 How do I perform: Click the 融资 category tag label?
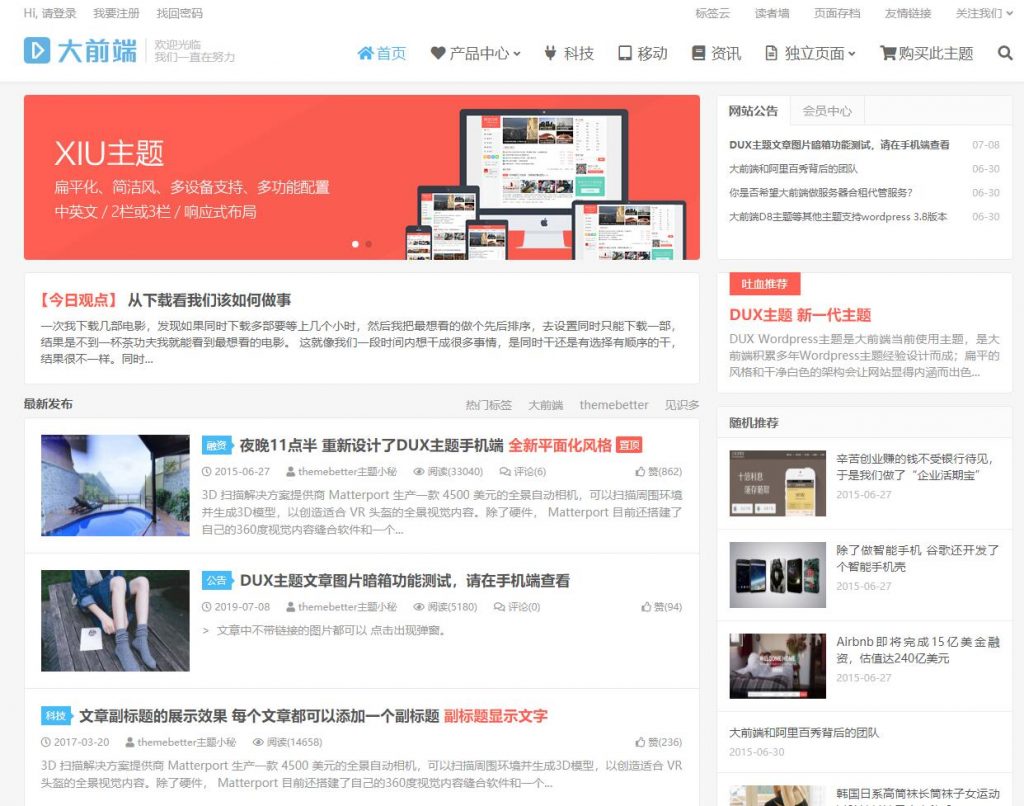[x=215, y=445]
